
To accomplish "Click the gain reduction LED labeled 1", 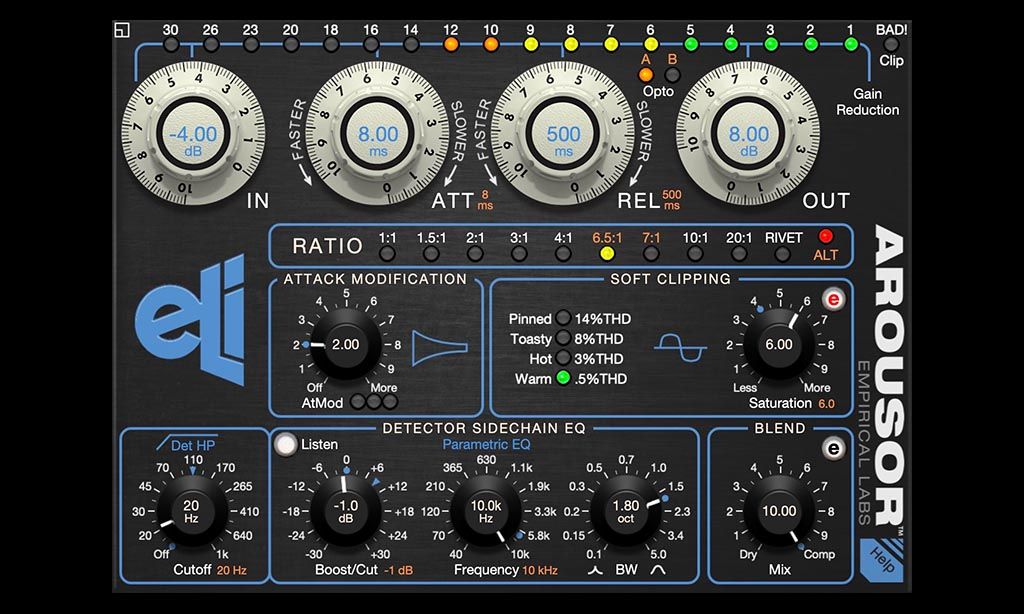I will (851, 44).
